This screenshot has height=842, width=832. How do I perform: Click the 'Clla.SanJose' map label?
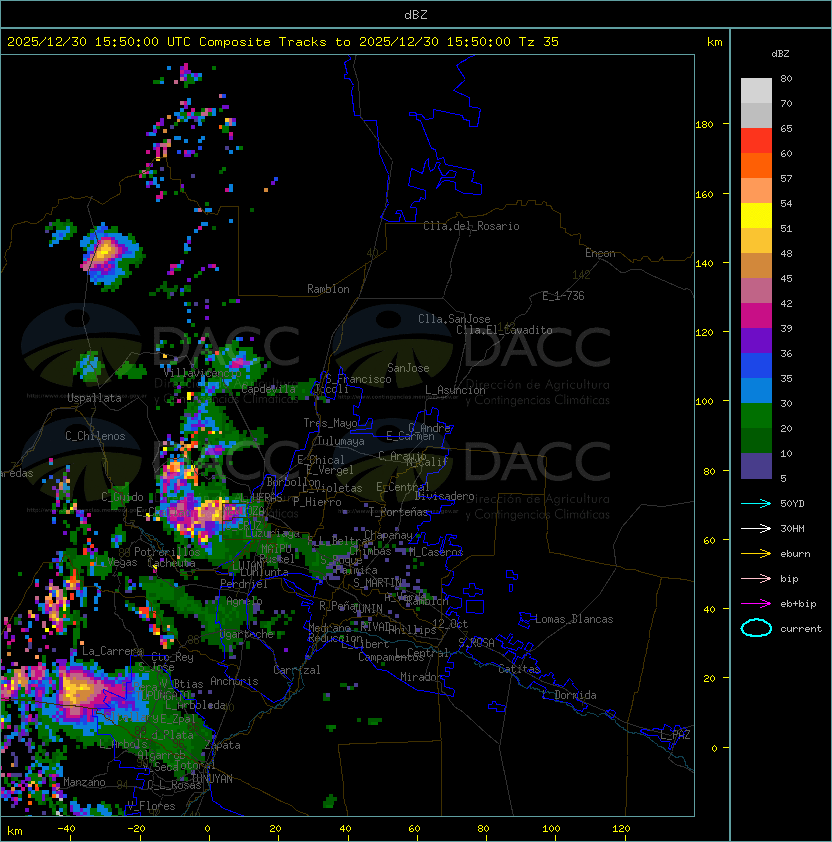coord(454,319)
